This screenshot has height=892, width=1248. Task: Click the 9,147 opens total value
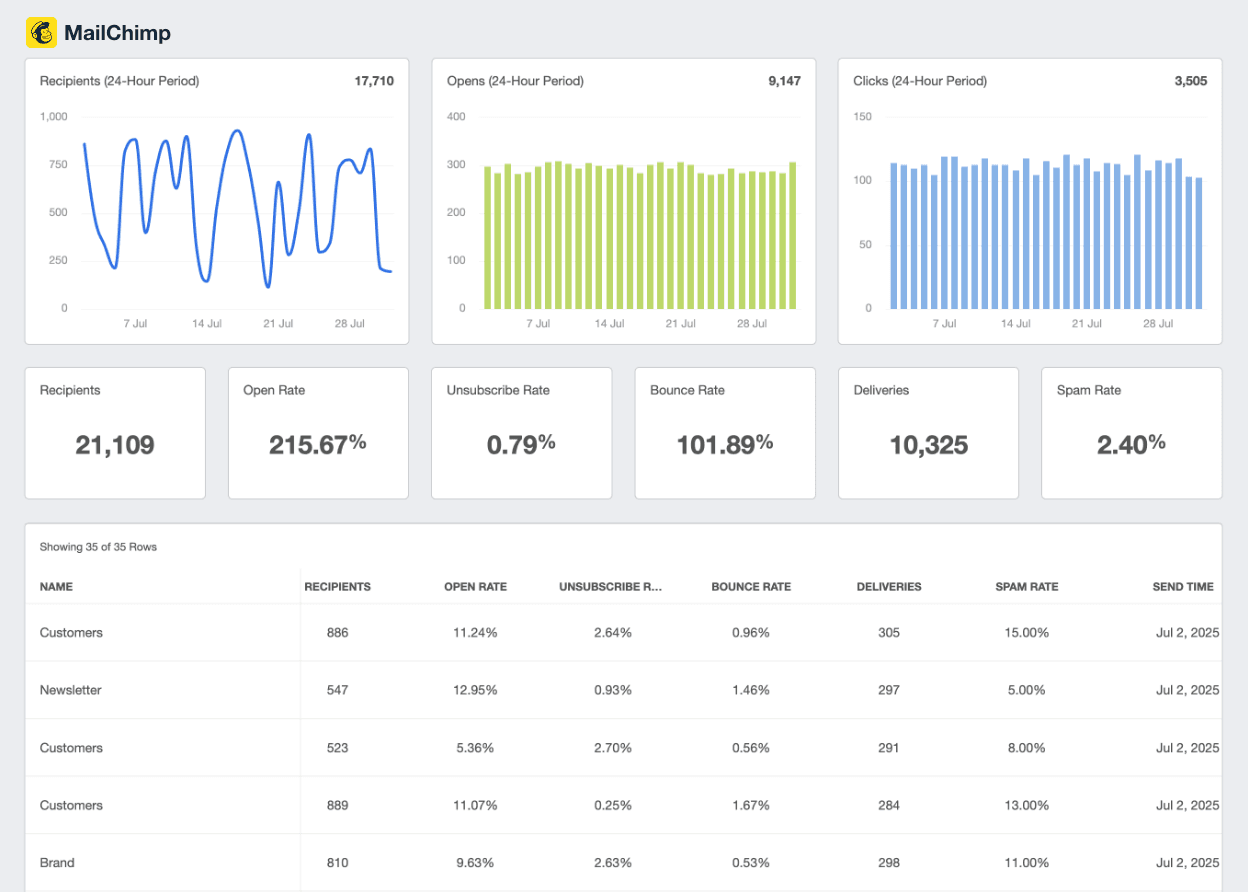tap(786, 81)
